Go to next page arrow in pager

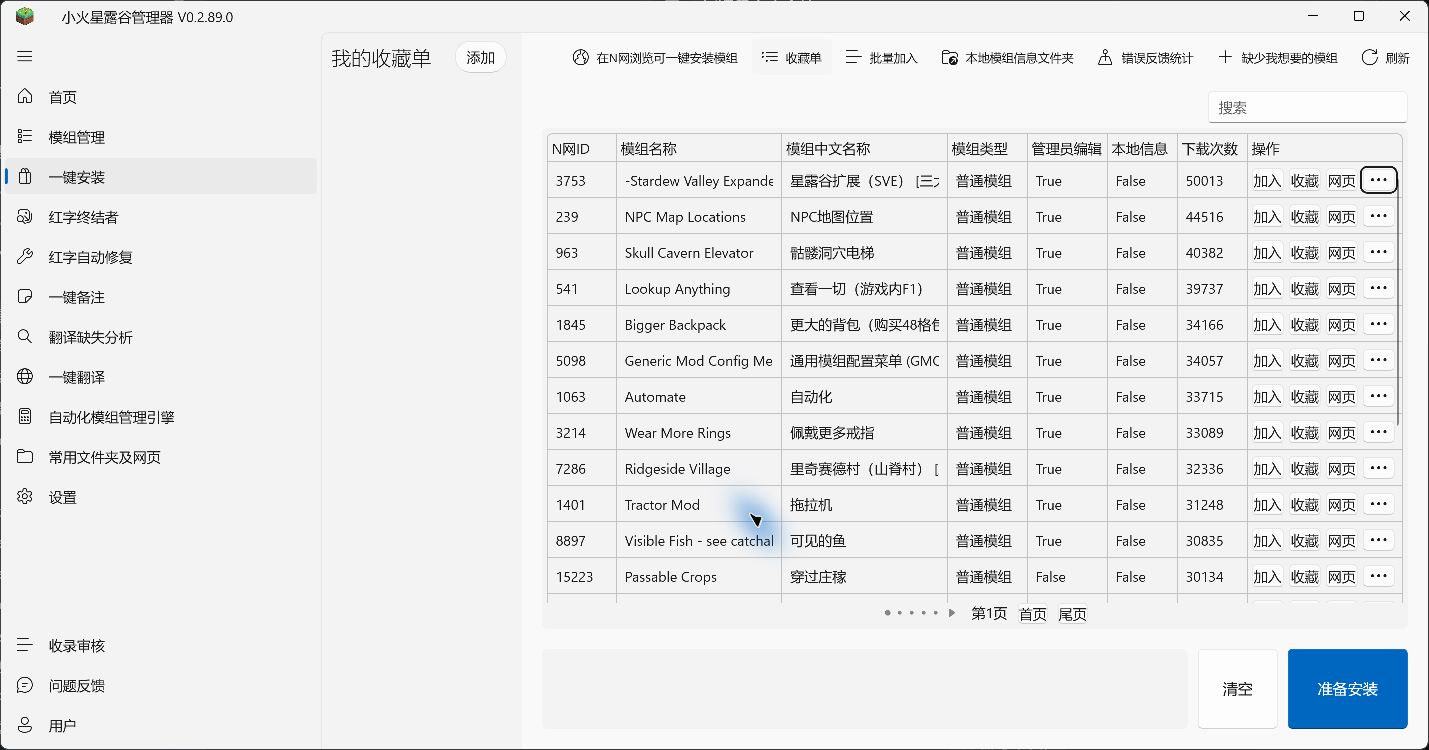[952, 613]
